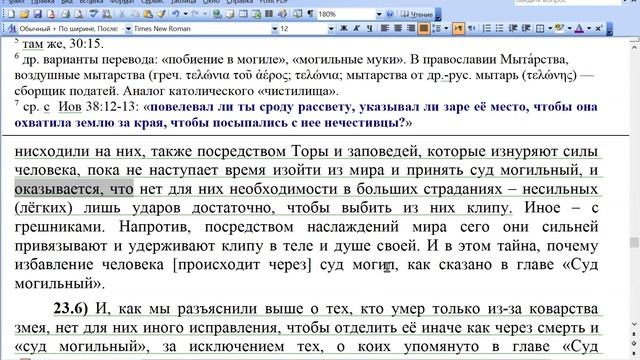The height and width of the screenshot is (360, 640).
Task: Show the Drawing toolbar
Action: pyautogui.click(x=282, y=14)
